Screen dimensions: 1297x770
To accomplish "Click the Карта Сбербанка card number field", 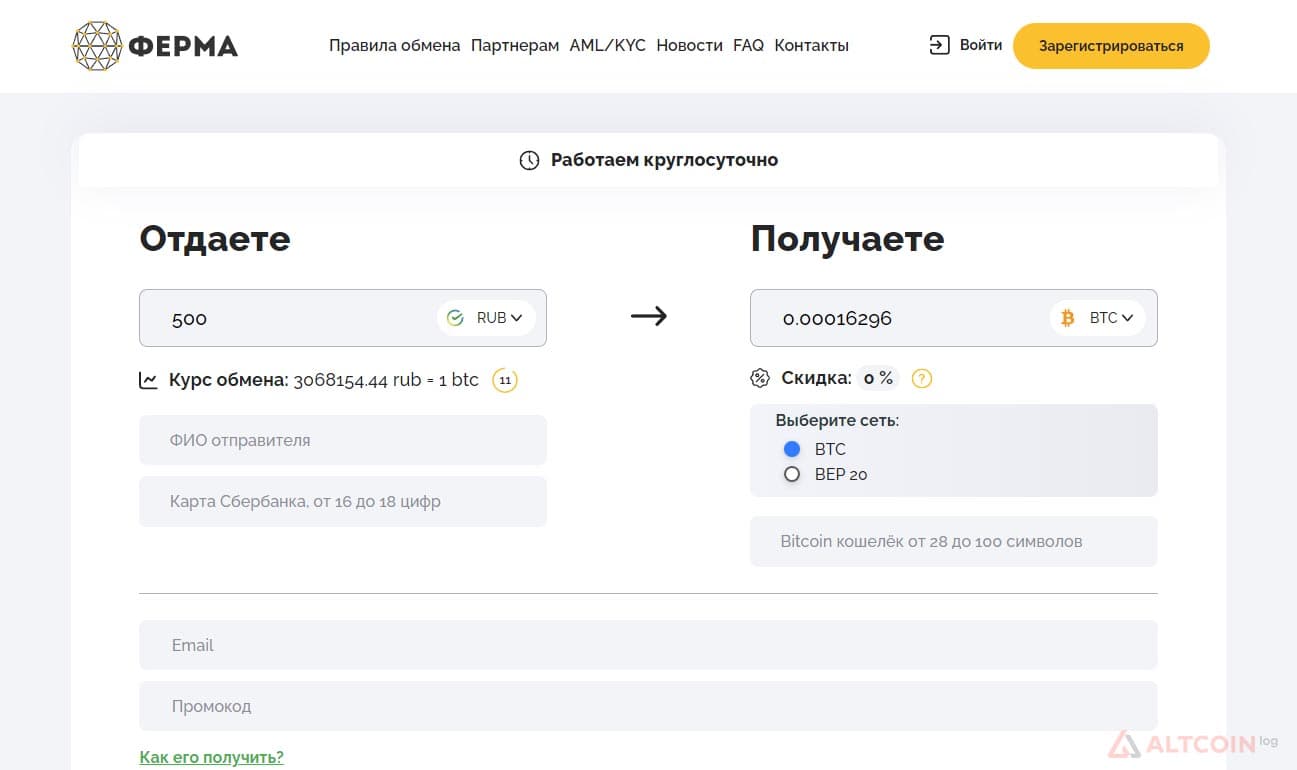I will pyautogui.click(x=343, y=501).
